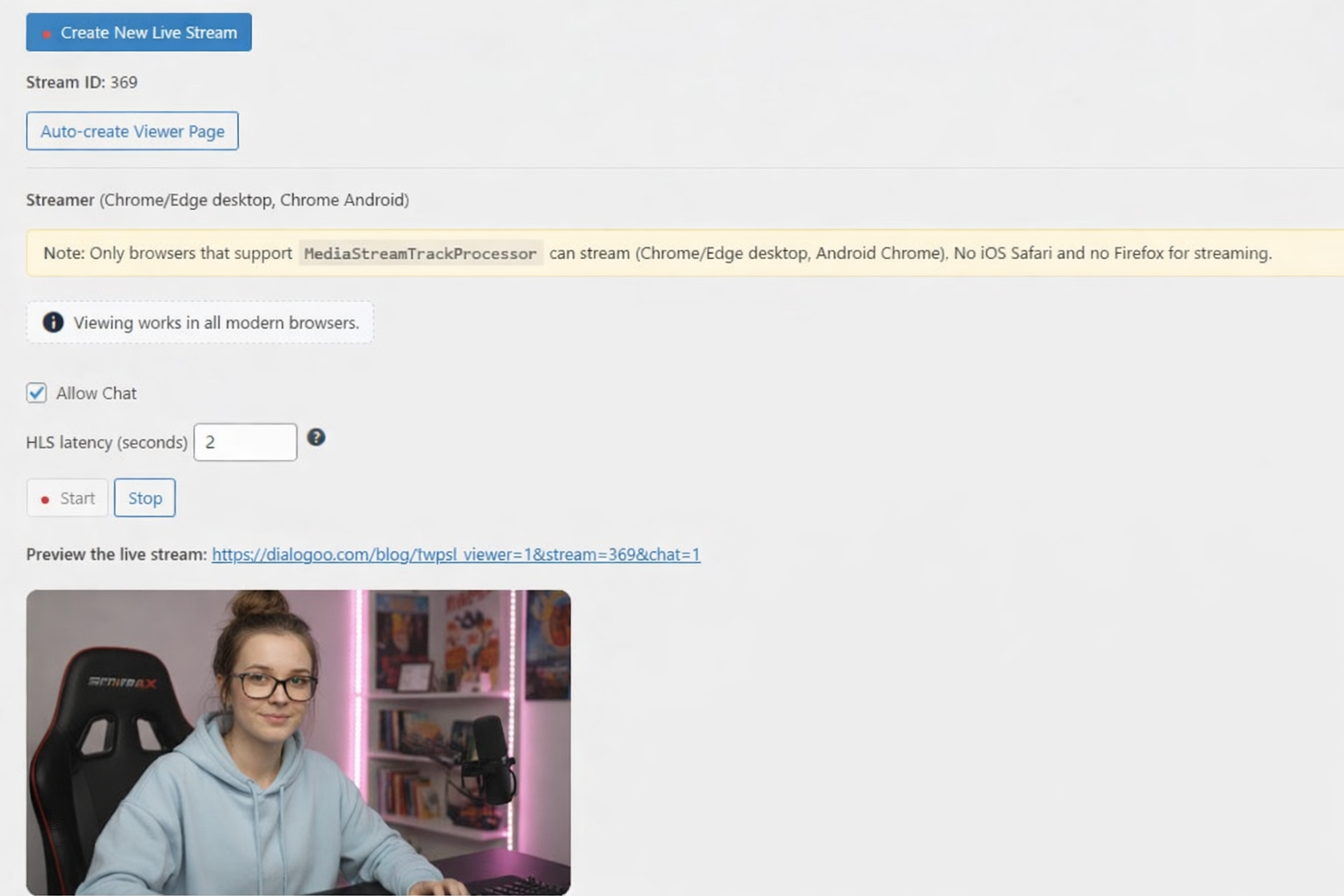Viewport: 1344px width, 896px height.
Task: Click the HLS latency (seconds) label
Action: [107, 442]
